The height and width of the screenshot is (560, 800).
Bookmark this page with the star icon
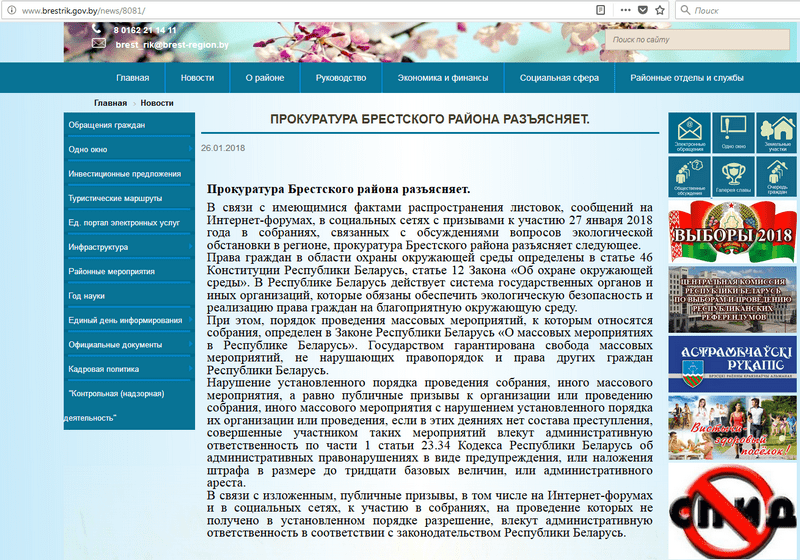click(x=658, y=9)
